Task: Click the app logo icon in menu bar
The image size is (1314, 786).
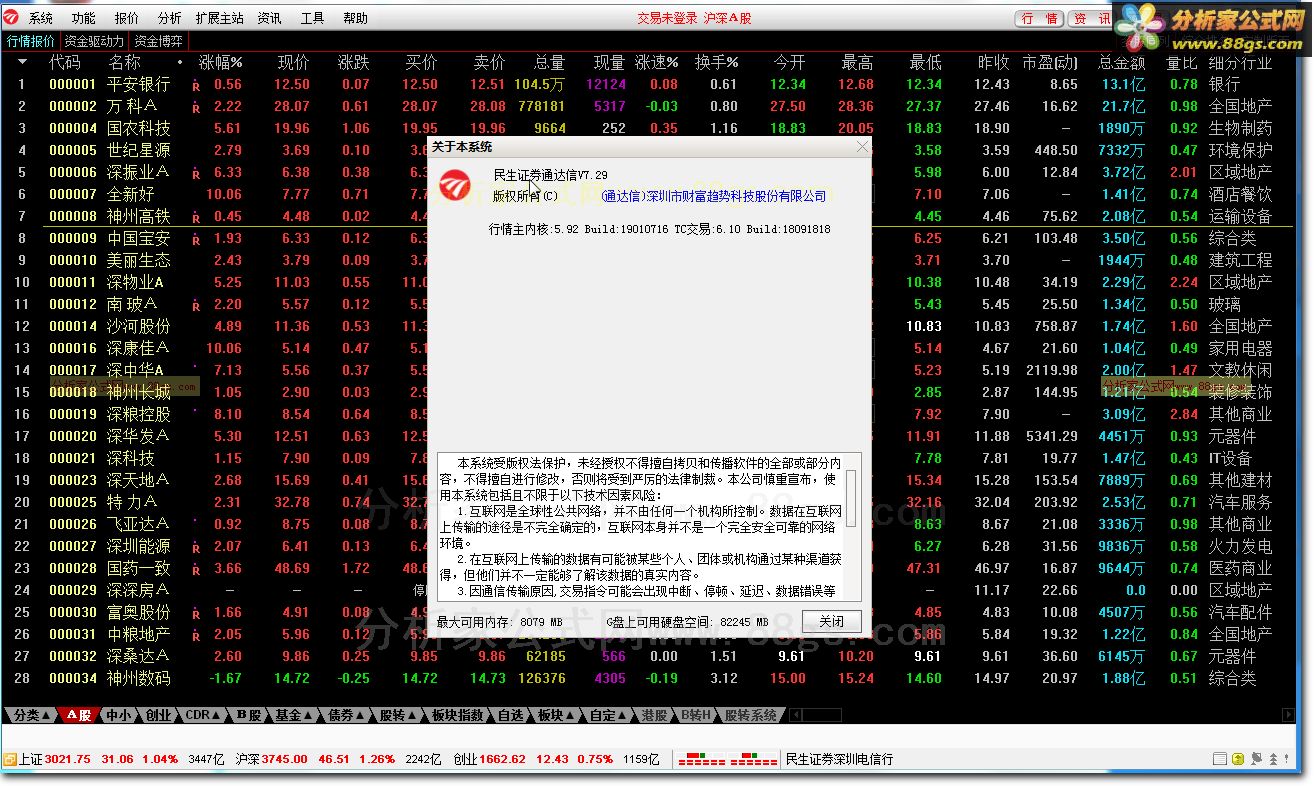Action: (10, 18)
